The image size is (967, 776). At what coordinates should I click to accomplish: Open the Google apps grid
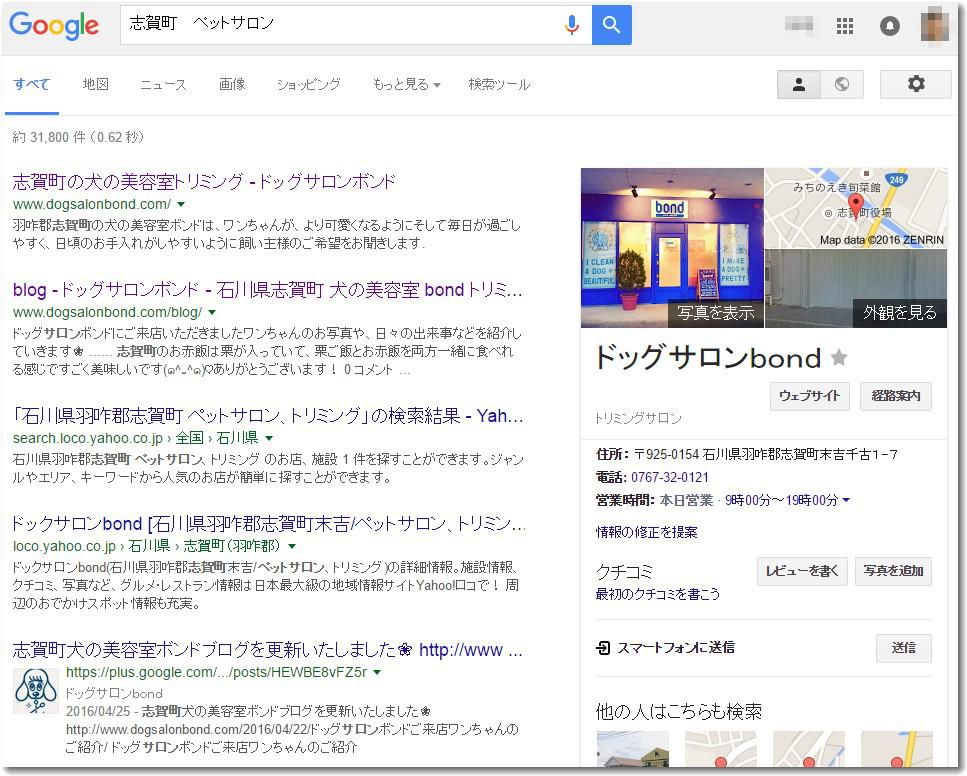pos(844,26)
